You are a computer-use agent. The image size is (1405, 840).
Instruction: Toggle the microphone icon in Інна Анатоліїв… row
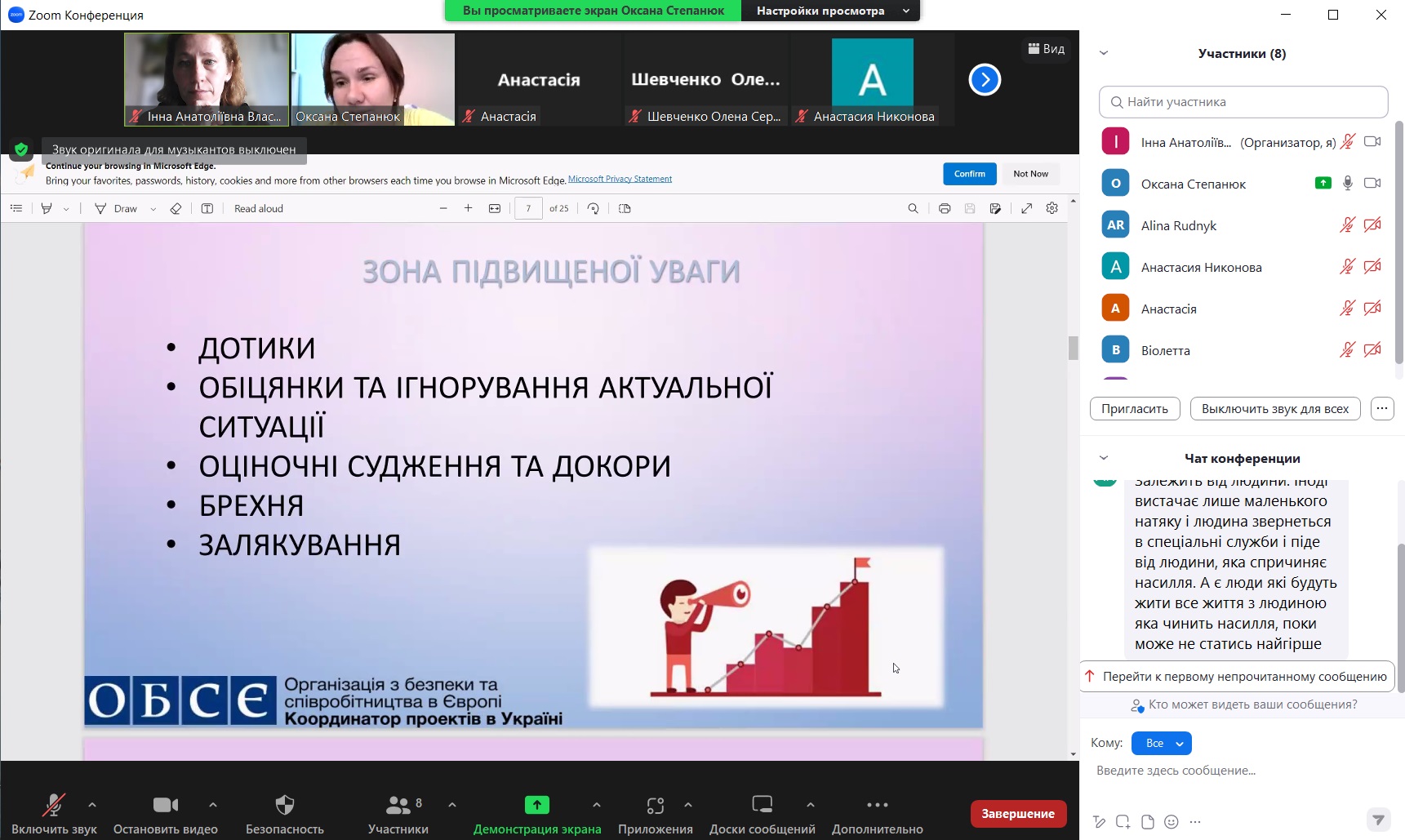1348,141
